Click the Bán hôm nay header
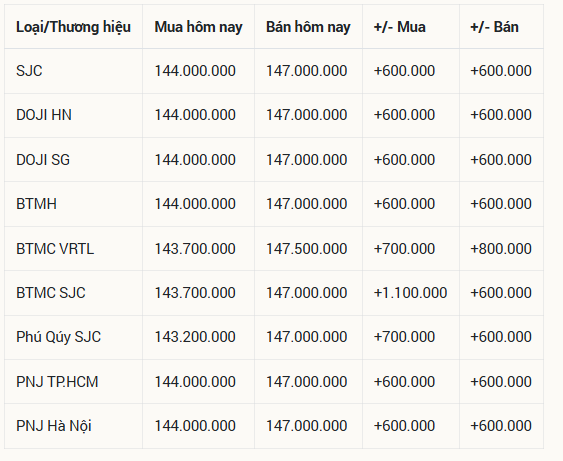 (308, 27)
